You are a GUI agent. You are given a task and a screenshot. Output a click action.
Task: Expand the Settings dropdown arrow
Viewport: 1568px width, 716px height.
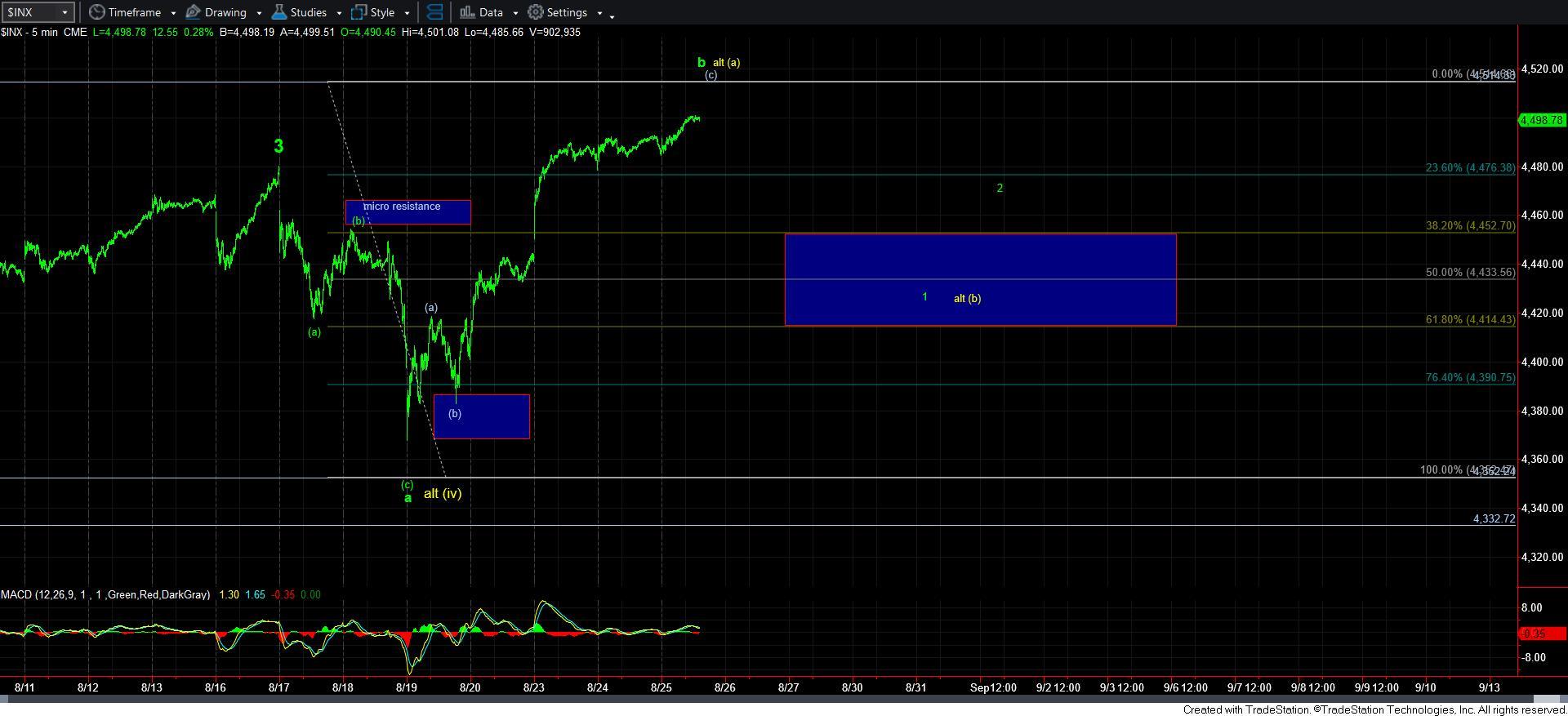599,13
